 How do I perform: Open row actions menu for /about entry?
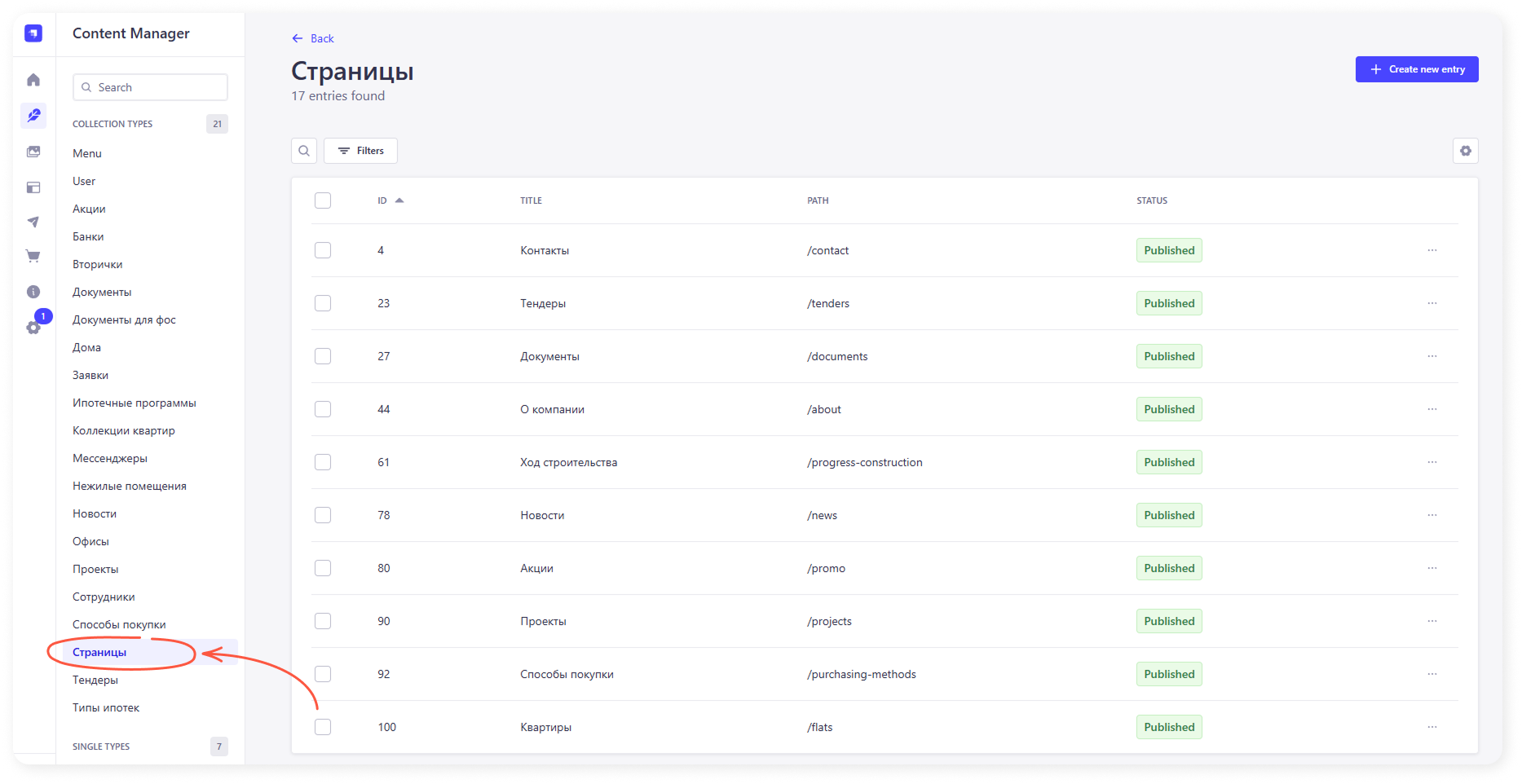click(x=1432, y=409)
